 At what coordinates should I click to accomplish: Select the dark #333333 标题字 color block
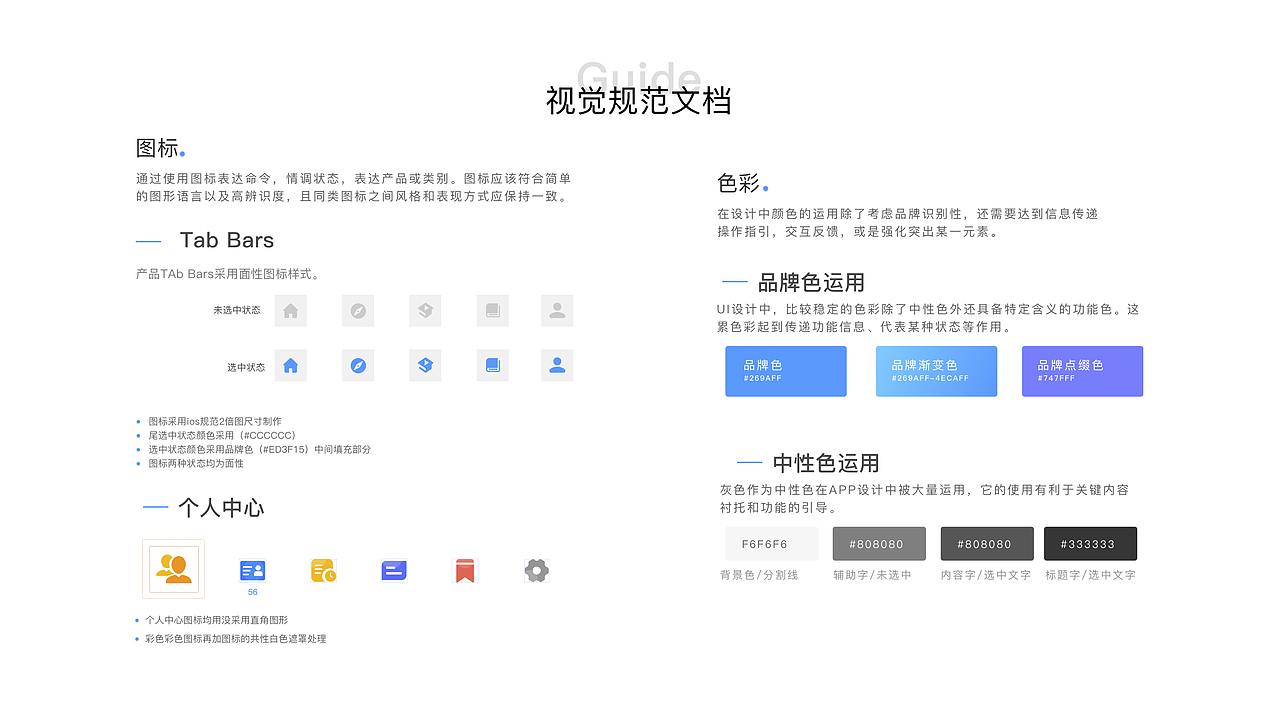[1090, 543]
